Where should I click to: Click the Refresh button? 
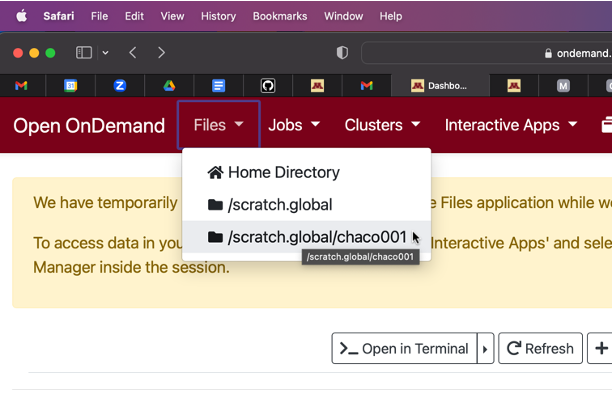541,348
